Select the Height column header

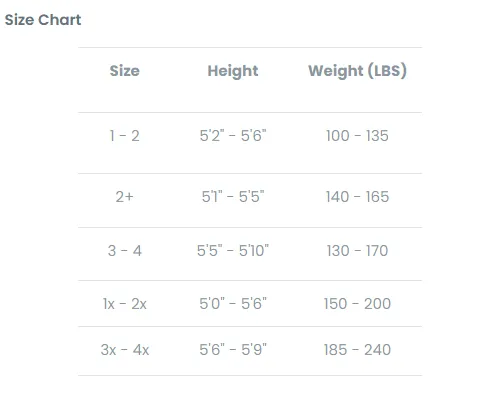click(233, 71)
